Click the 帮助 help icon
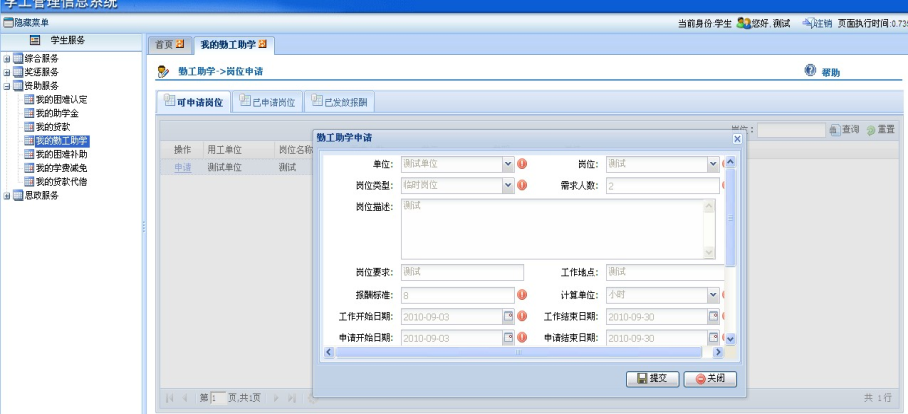 [810, 72]
